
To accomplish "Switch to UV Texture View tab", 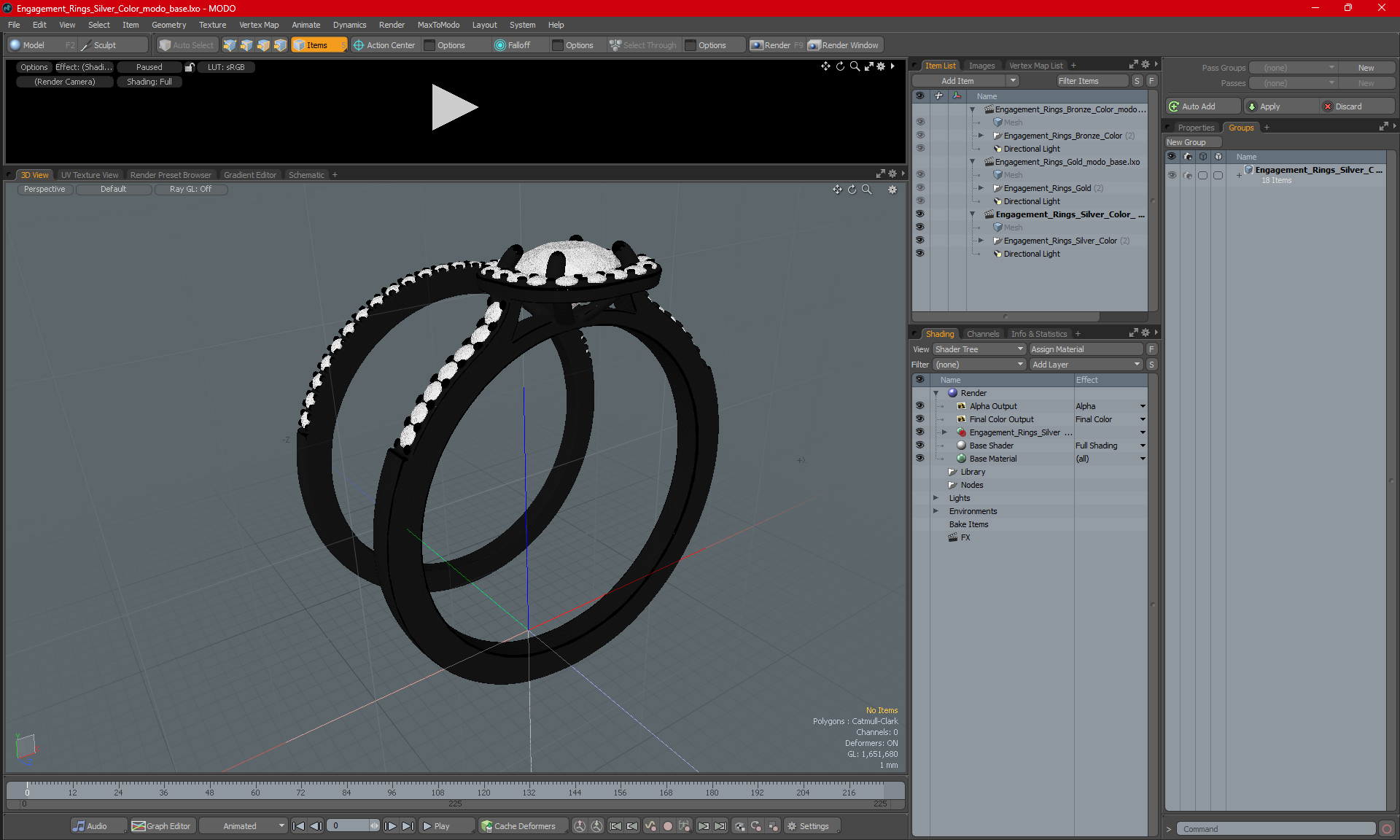I will click(89, 175).
